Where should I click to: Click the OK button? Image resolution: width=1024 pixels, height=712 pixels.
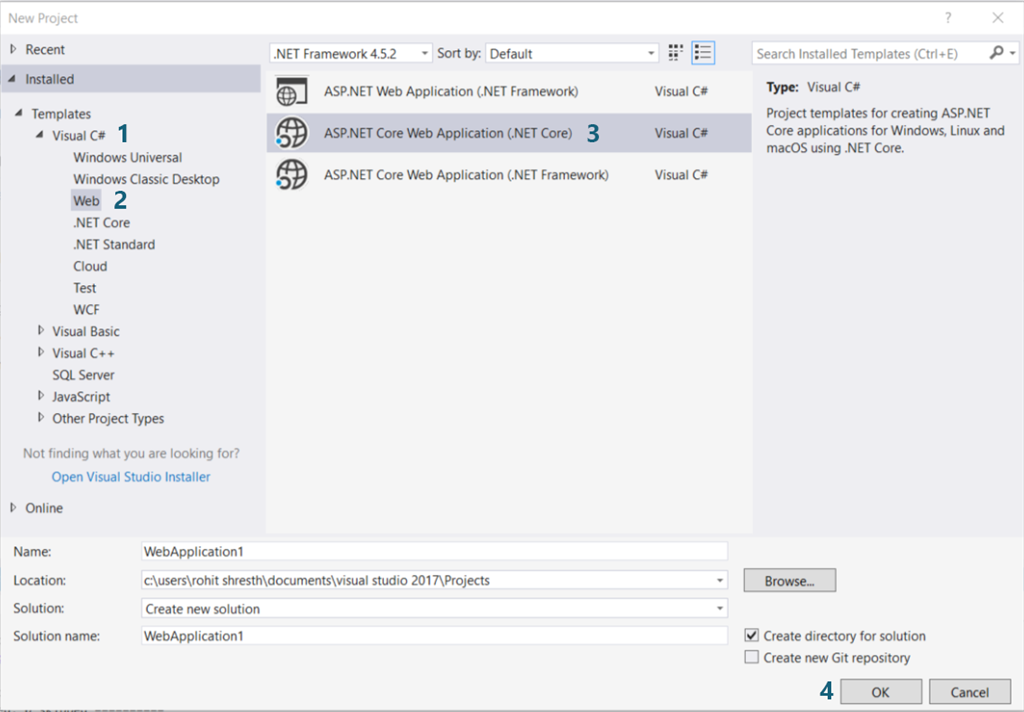(x=880, y=692)
